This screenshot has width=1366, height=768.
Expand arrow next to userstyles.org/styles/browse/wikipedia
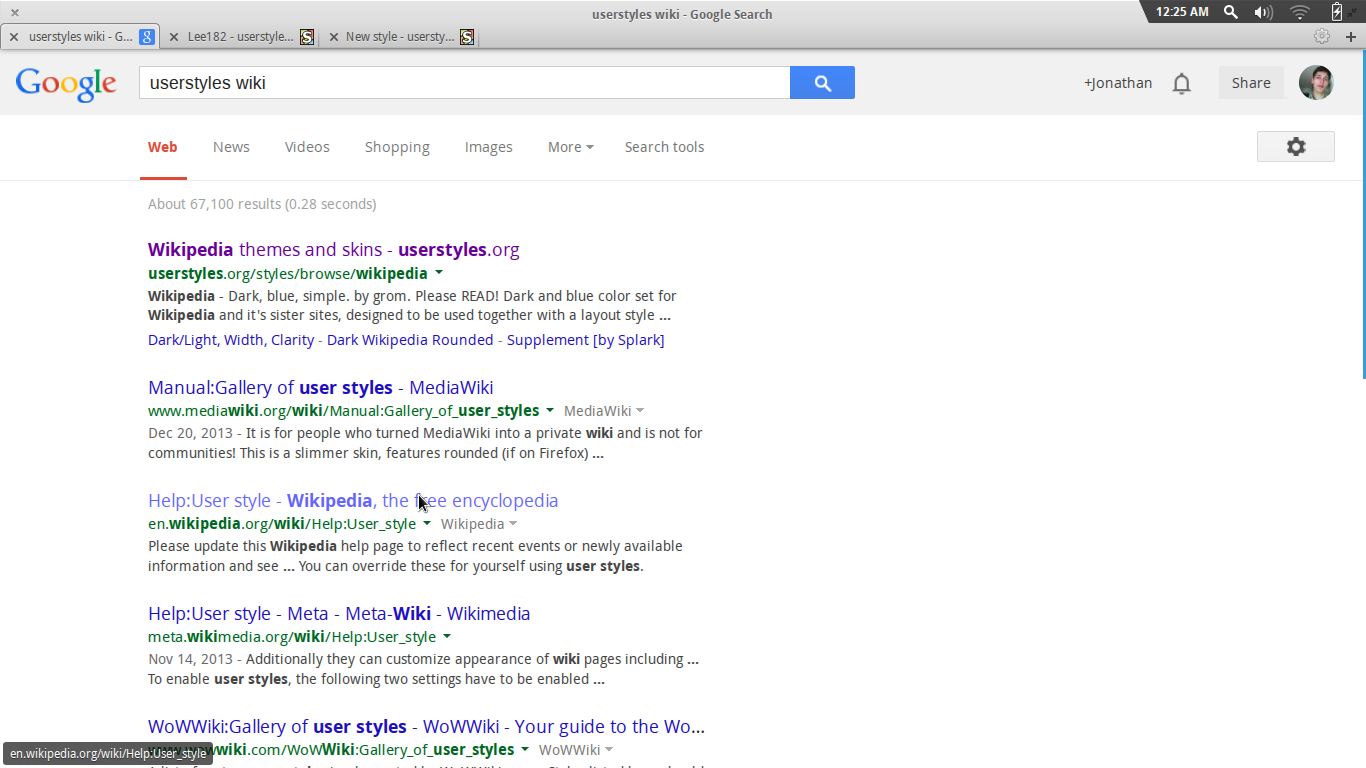(439, 273)
